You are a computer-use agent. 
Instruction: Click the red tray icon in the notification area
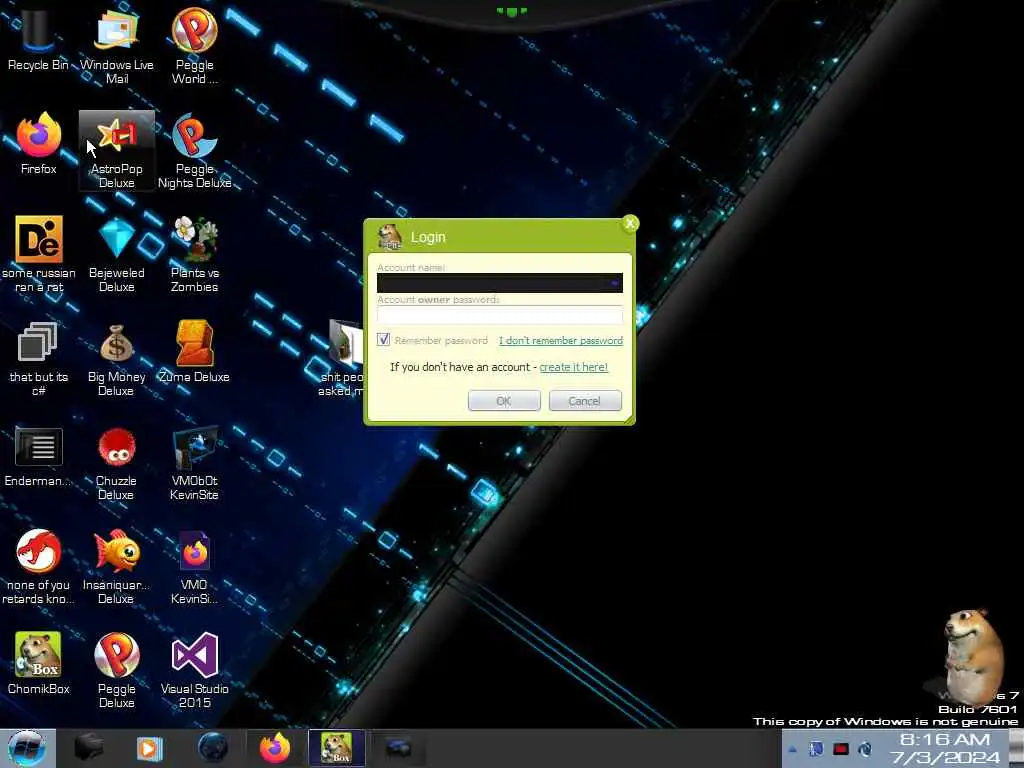tap(840, 749)
